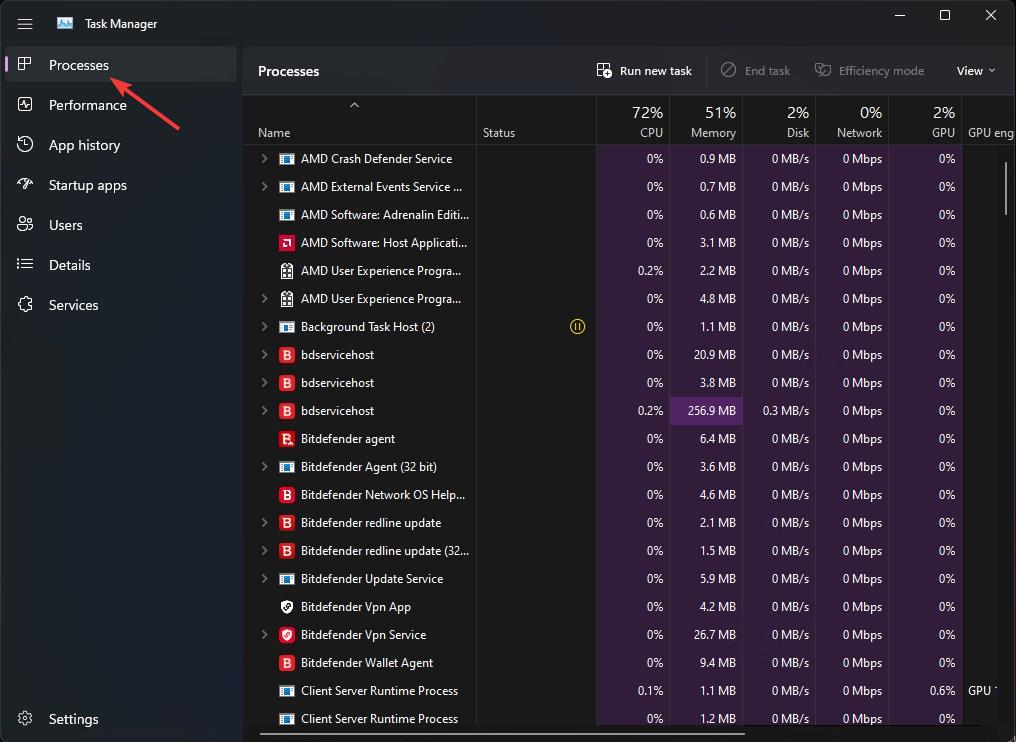Screen dimensions: 1016x742
Task: Click the horizontal scrollbar at the bottom
Action: point(502,734)
